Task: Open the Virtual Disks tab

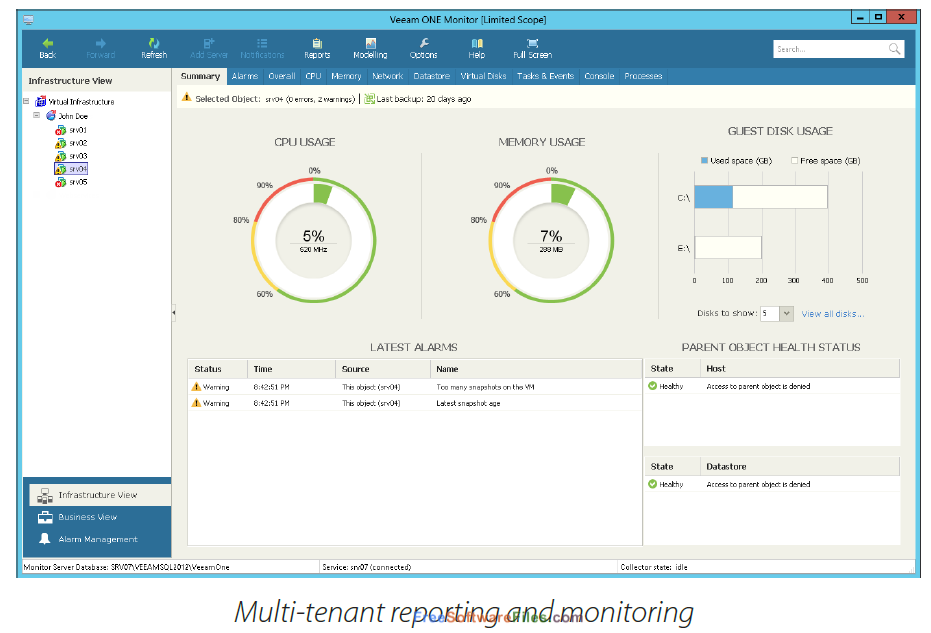Action: tap(483, 76)
